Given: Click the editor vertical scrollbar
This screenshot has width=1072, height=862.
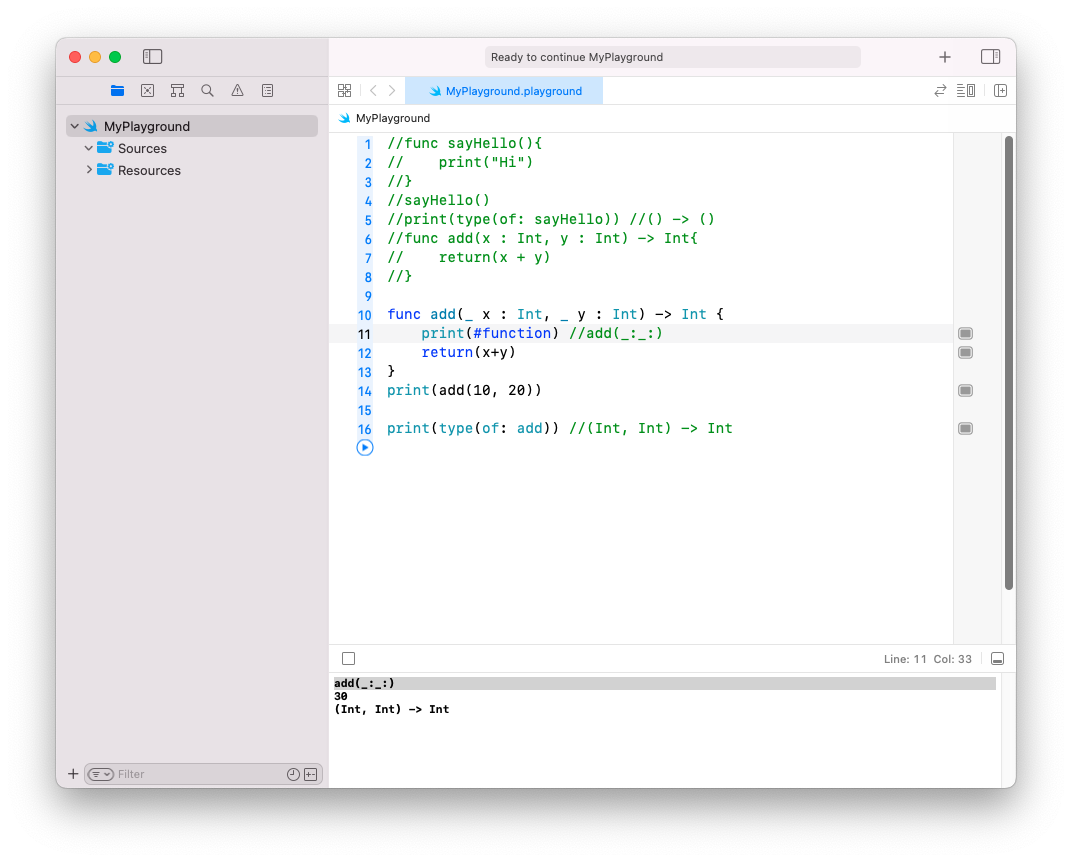Looking at the screenshot, I should point(1008,362).
